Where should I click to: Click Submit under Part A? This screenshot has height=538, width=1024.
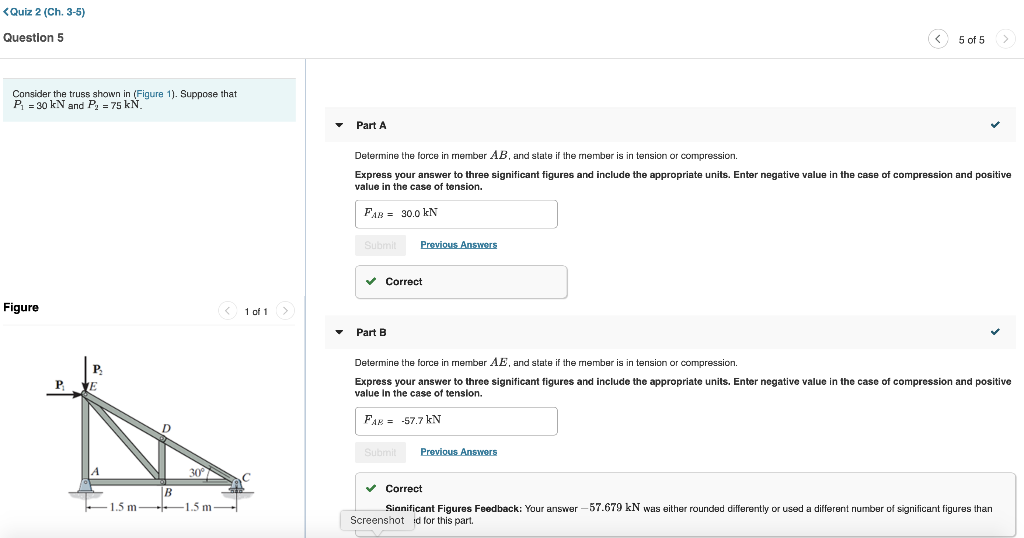pos(380,245)
